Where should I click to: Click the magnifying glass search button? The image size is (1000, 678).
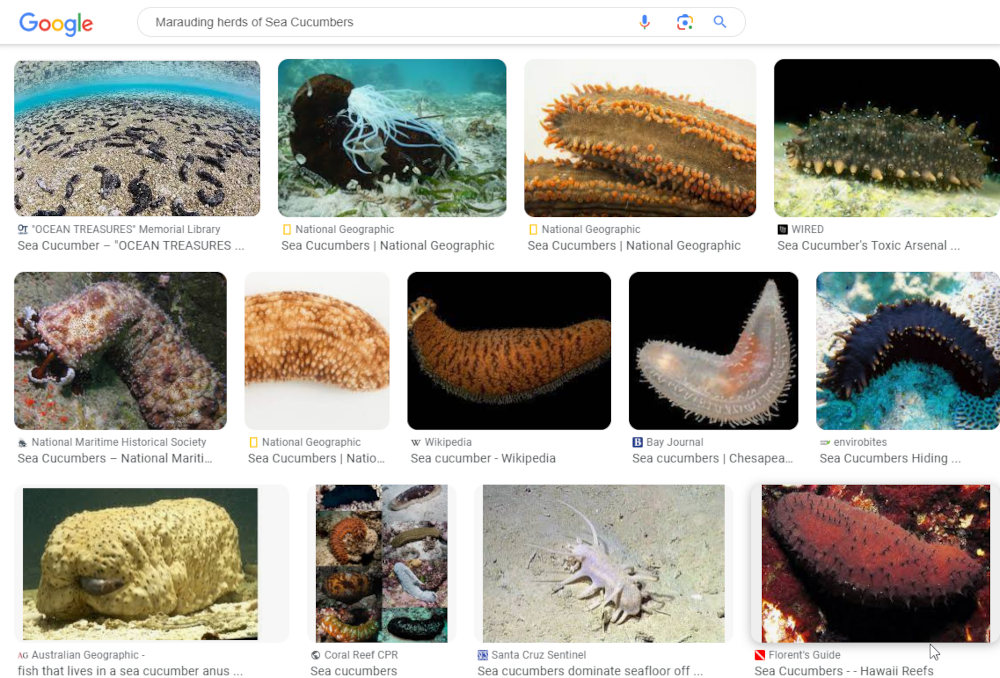tap(720, 22)
